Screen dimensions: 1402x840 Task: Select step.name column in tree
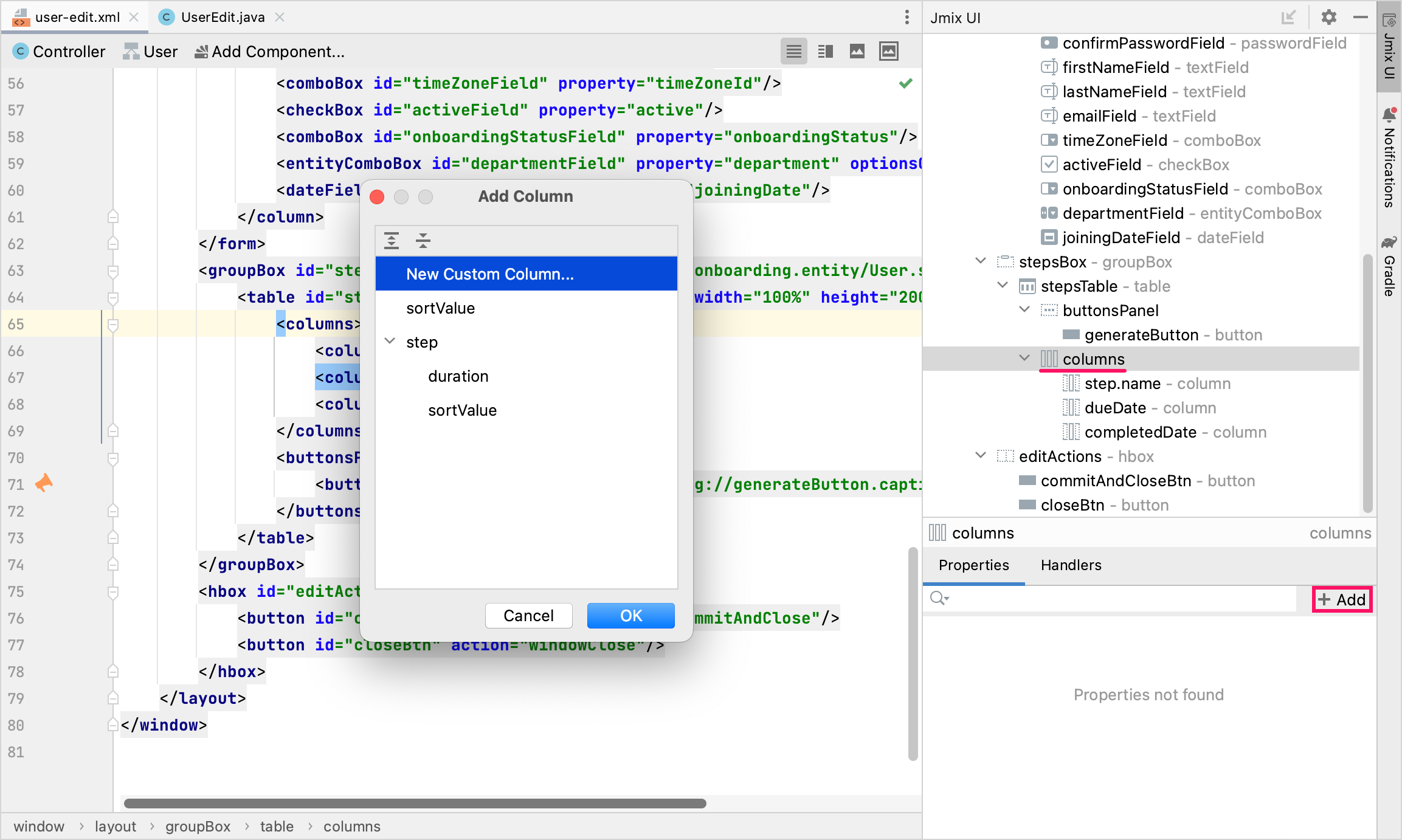point(1147,384)
